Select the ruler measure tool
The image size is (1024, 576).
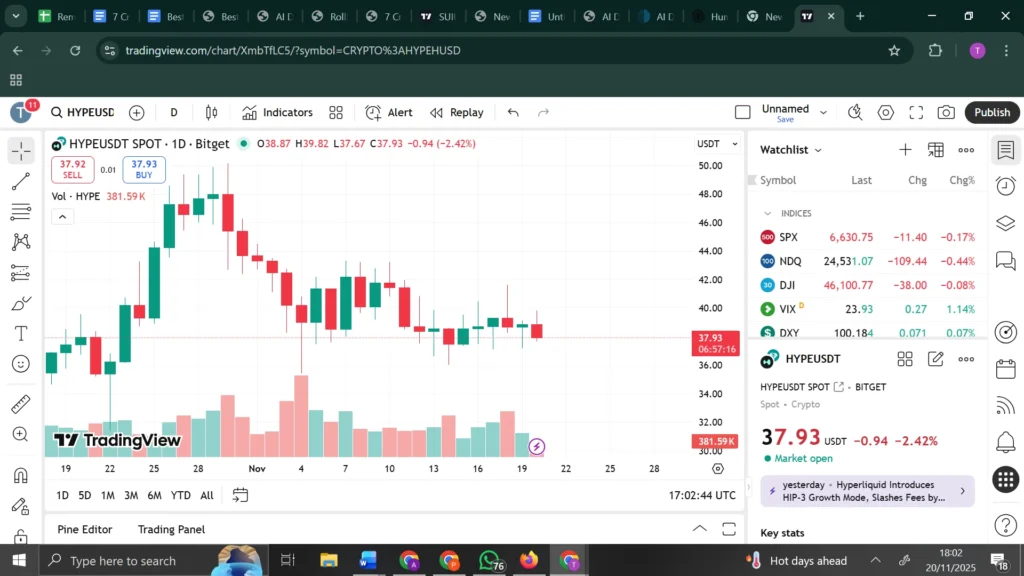(21, 404)
